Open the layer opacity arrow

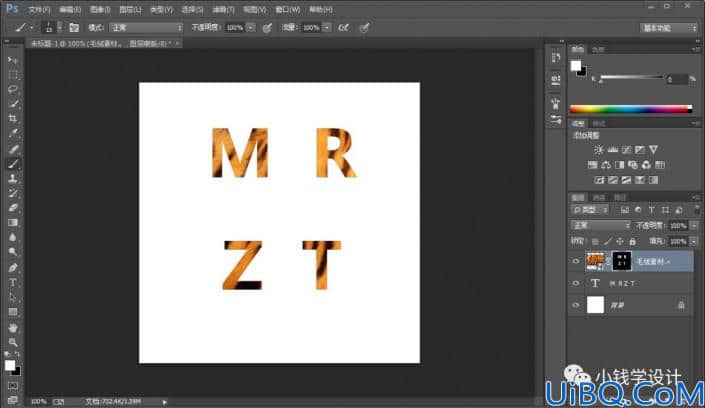tap(694, 225)
